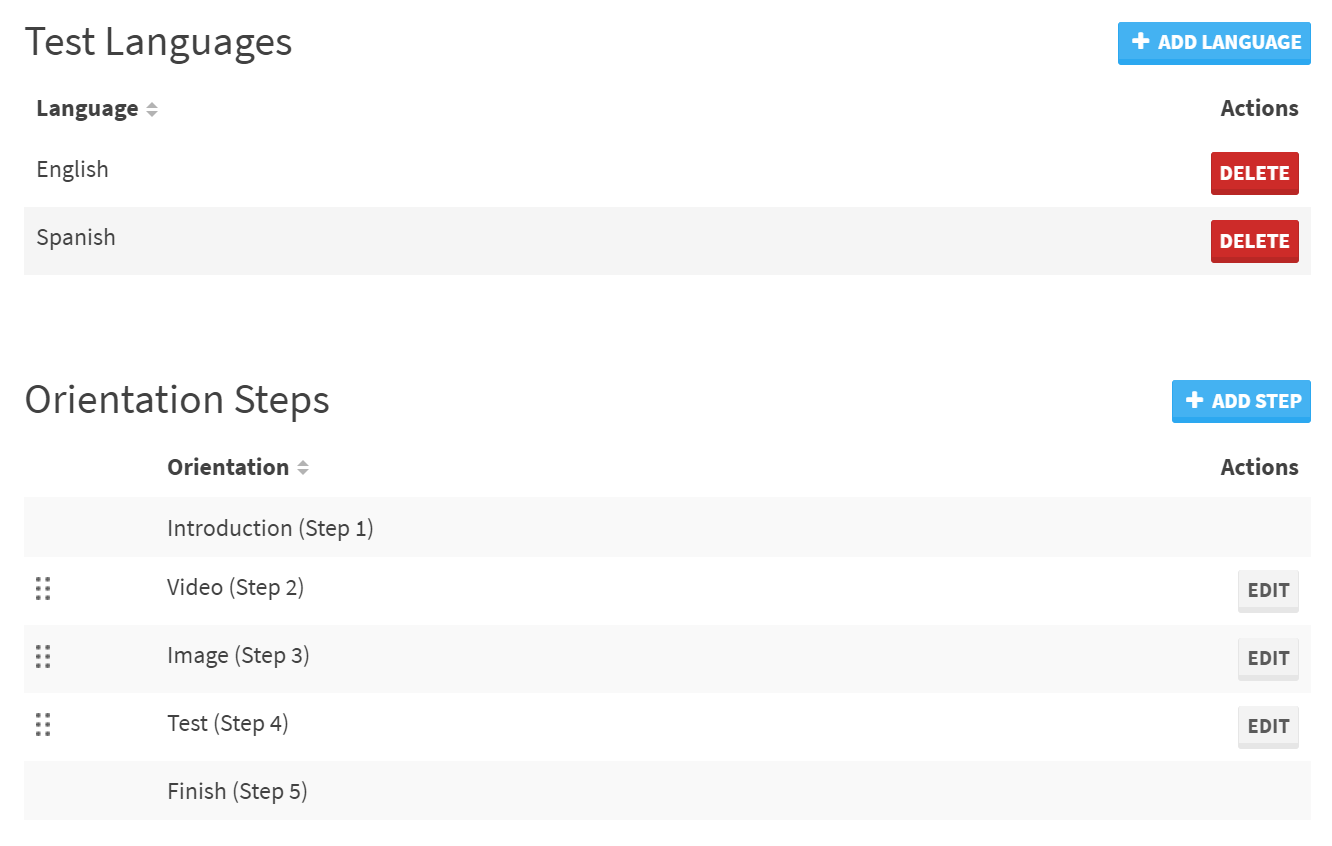The height and width of the screenshot is (846, 1332).
Task: Delete the Spanish language
Action: tap(1254, 241)
